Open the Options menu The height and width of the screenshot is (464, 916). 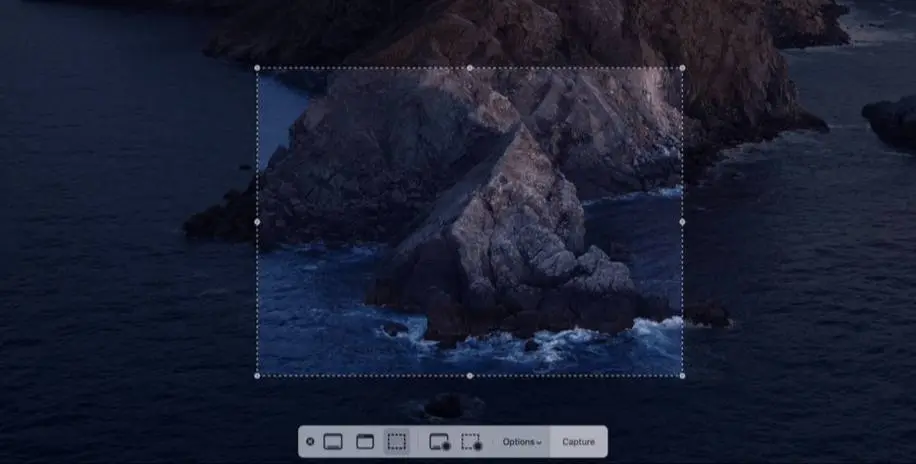[520, 442]
